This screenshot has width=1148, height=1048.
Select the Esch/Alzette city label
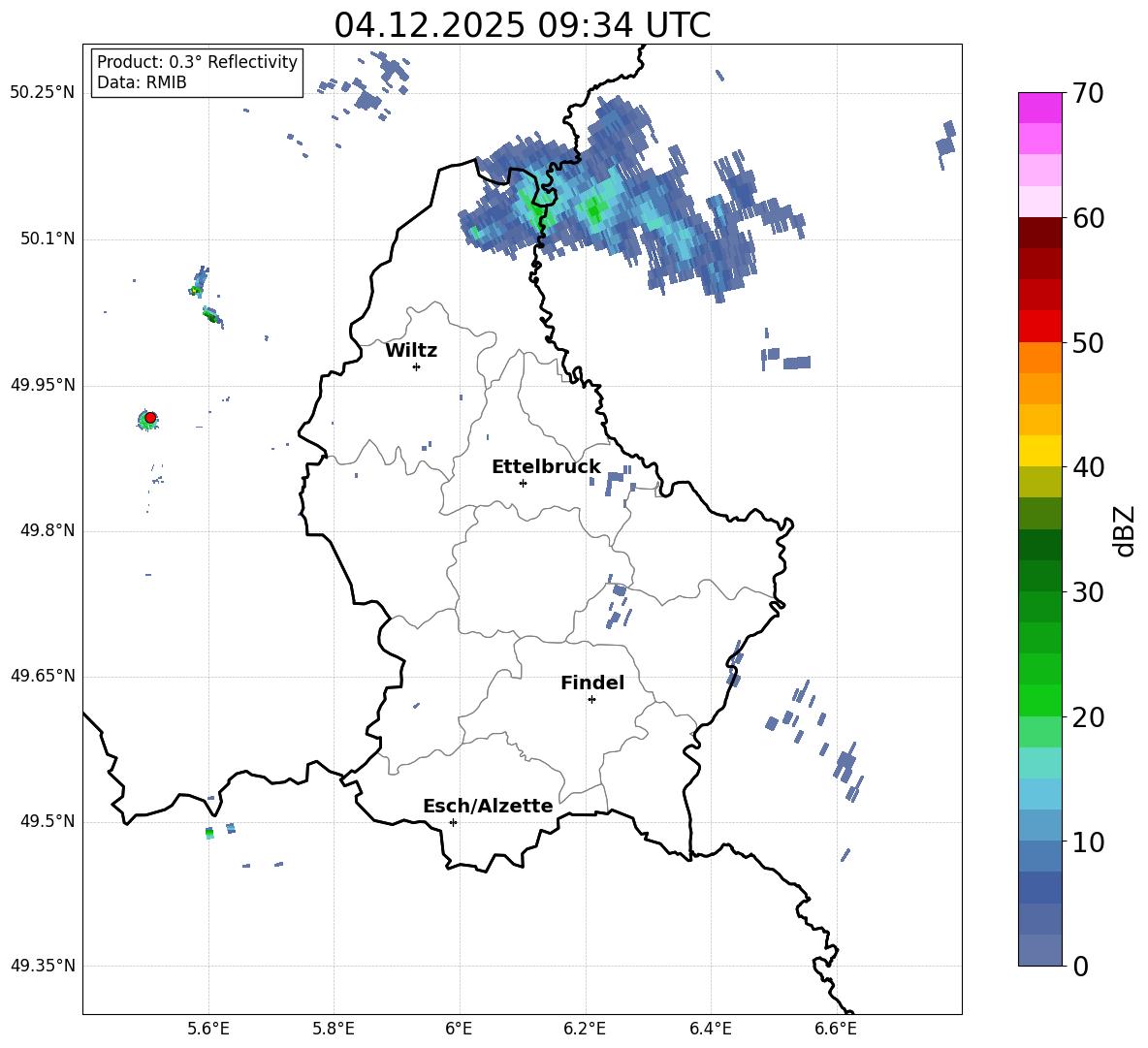pos(488,806)
